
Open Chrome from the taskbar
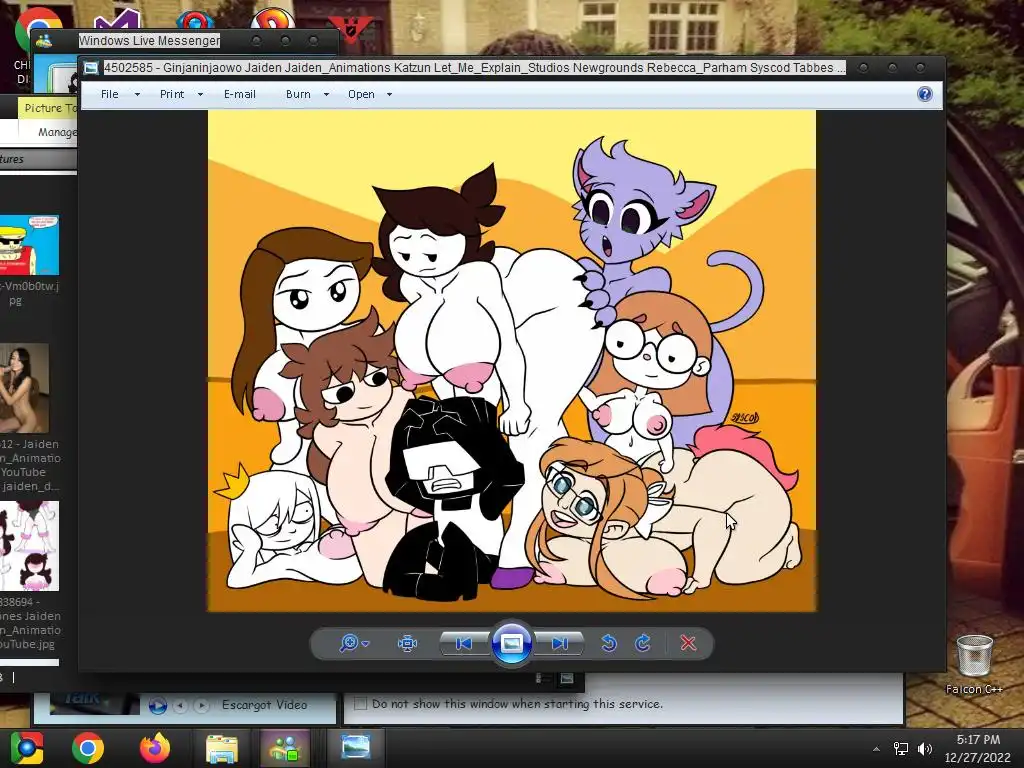coord(88,748)
